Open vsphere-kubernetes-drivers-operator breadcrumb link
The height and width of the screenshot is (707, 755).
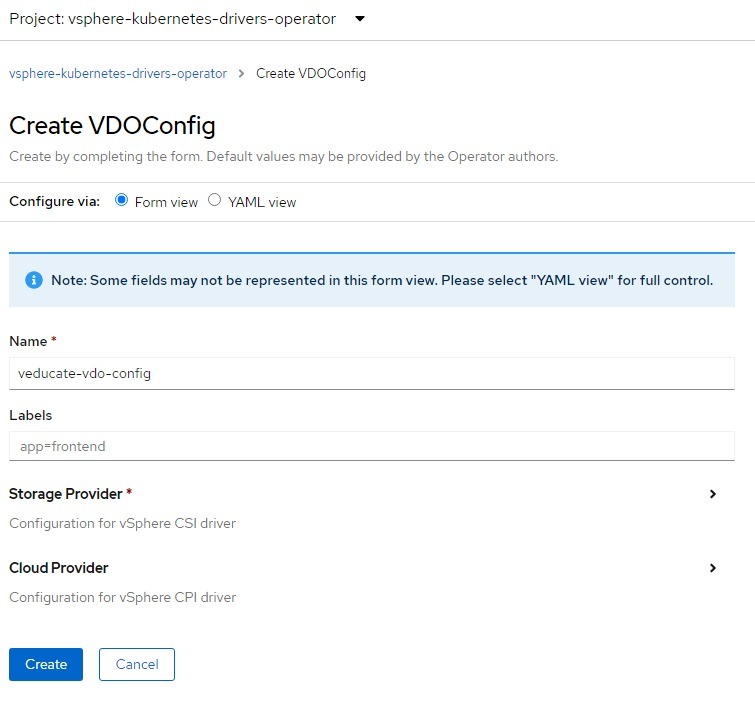point(118,73)
